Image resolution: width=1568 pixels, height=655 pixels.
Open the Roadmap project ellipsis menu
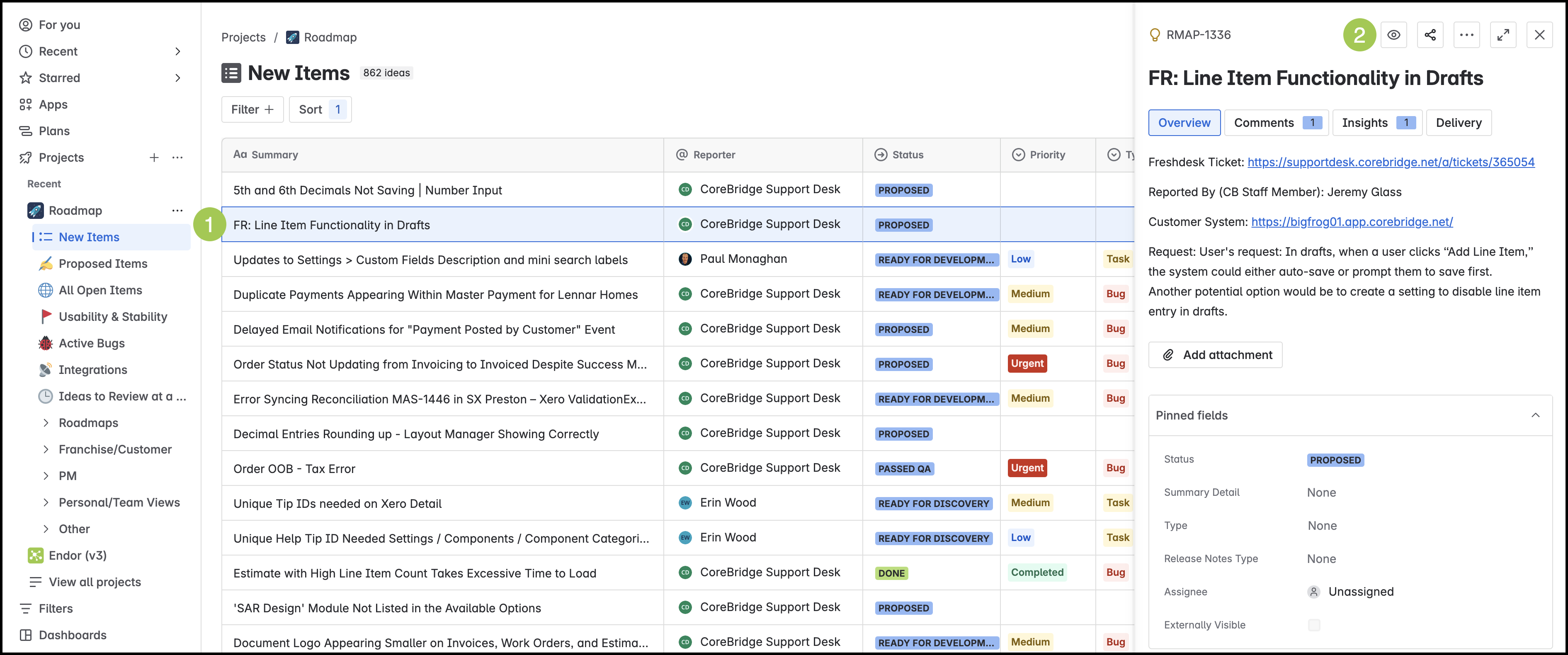(177, 211)
